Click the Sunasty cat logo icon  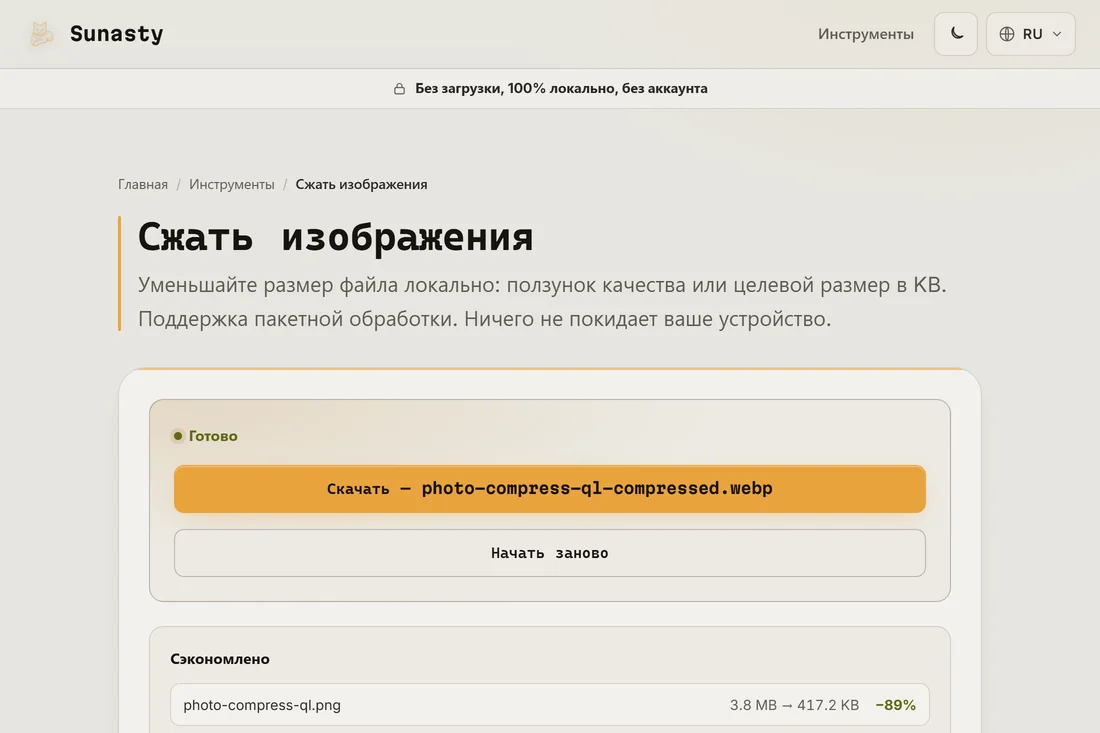41,34
